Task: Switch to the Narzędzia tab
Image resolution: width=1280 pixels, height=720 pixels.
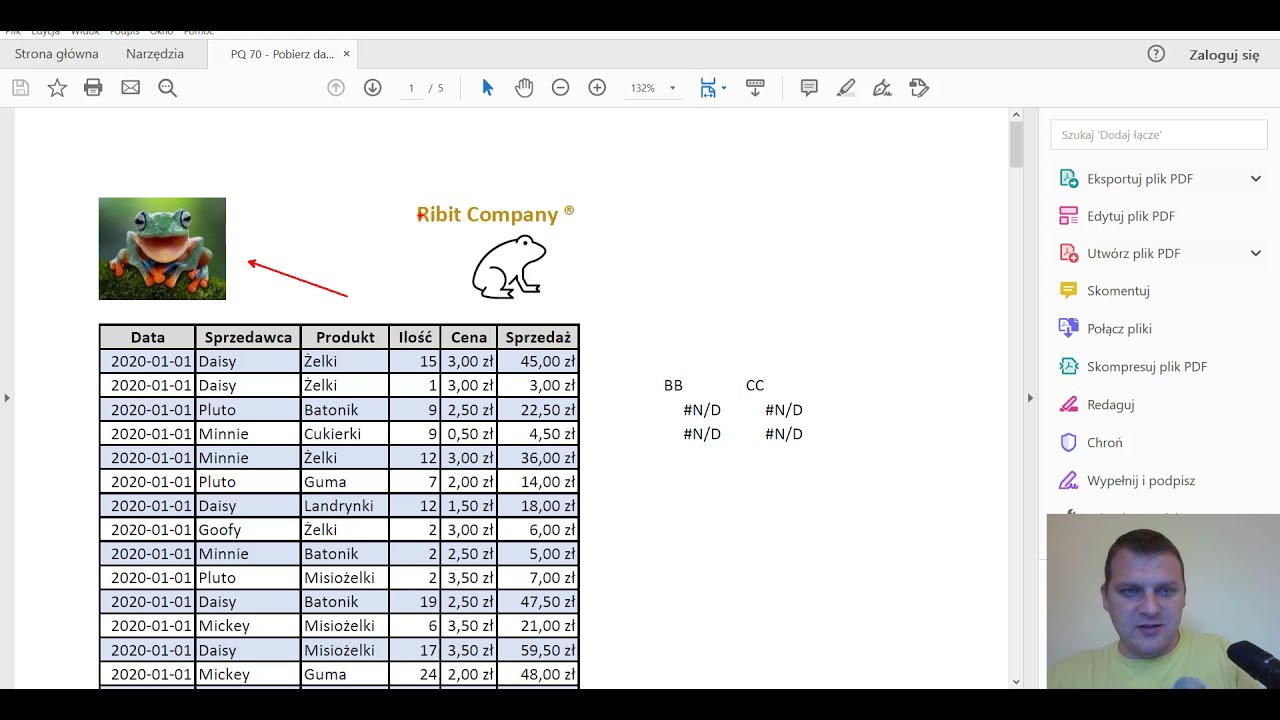Action: (x=155, y=54)
